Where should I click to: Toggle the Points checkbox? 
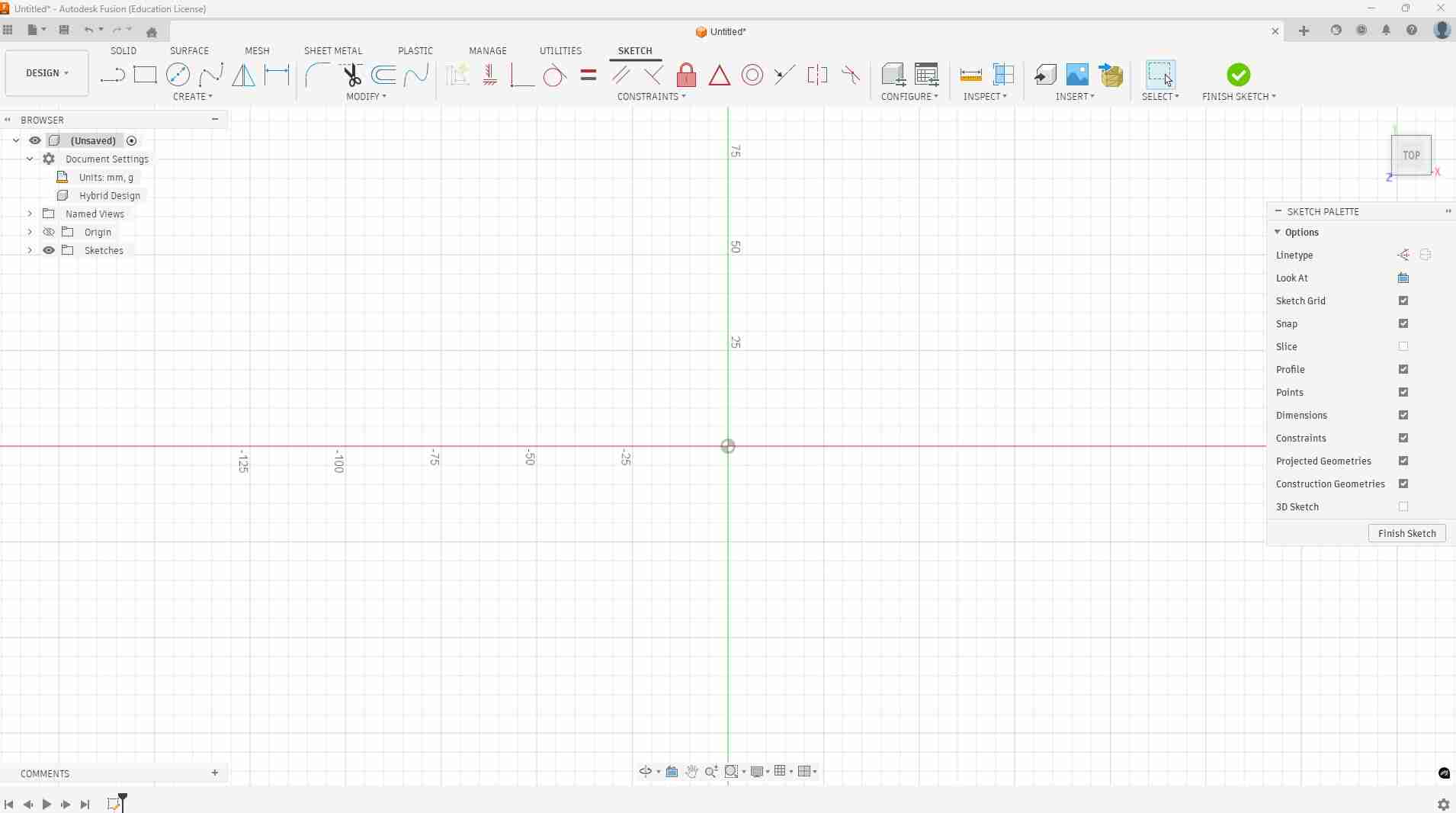point(1403,393)
